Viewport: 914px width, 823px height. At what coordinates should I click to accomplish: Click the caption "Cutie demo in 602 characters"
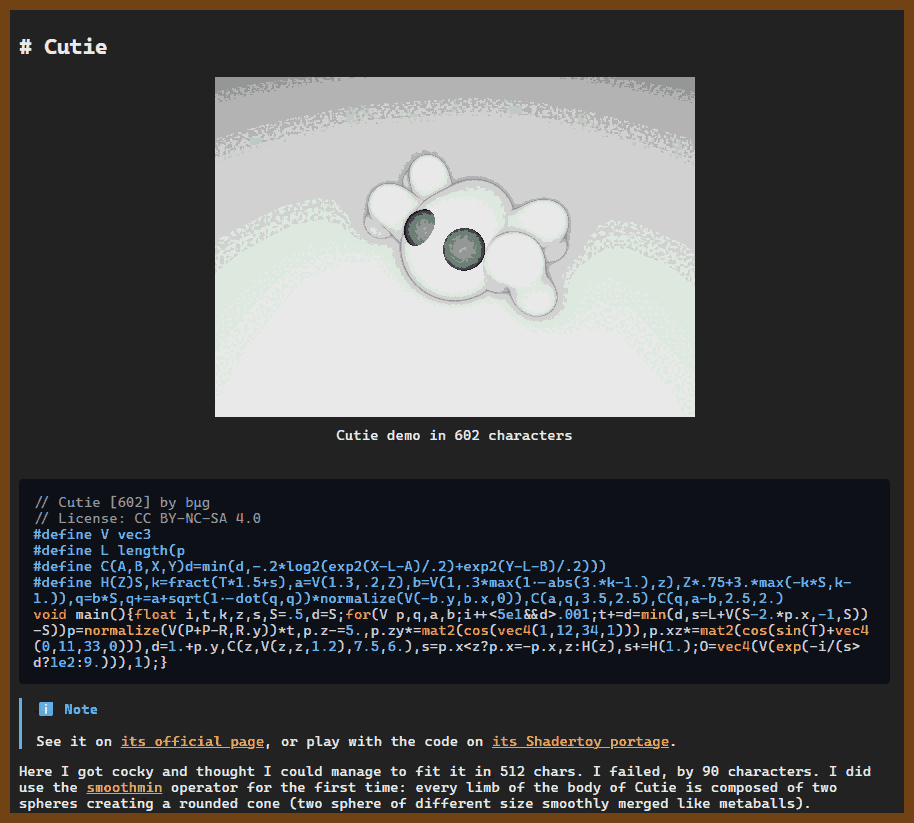(x=454, y=435)
